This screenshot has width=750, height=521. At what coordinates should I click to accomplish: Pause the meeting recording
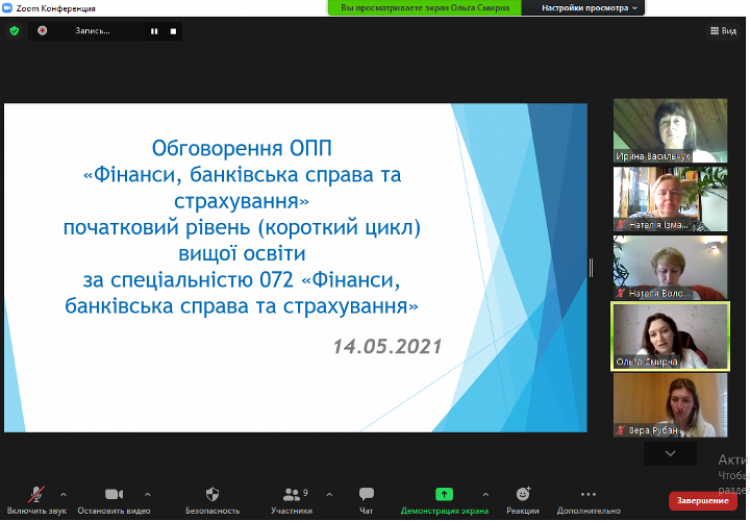154,31
